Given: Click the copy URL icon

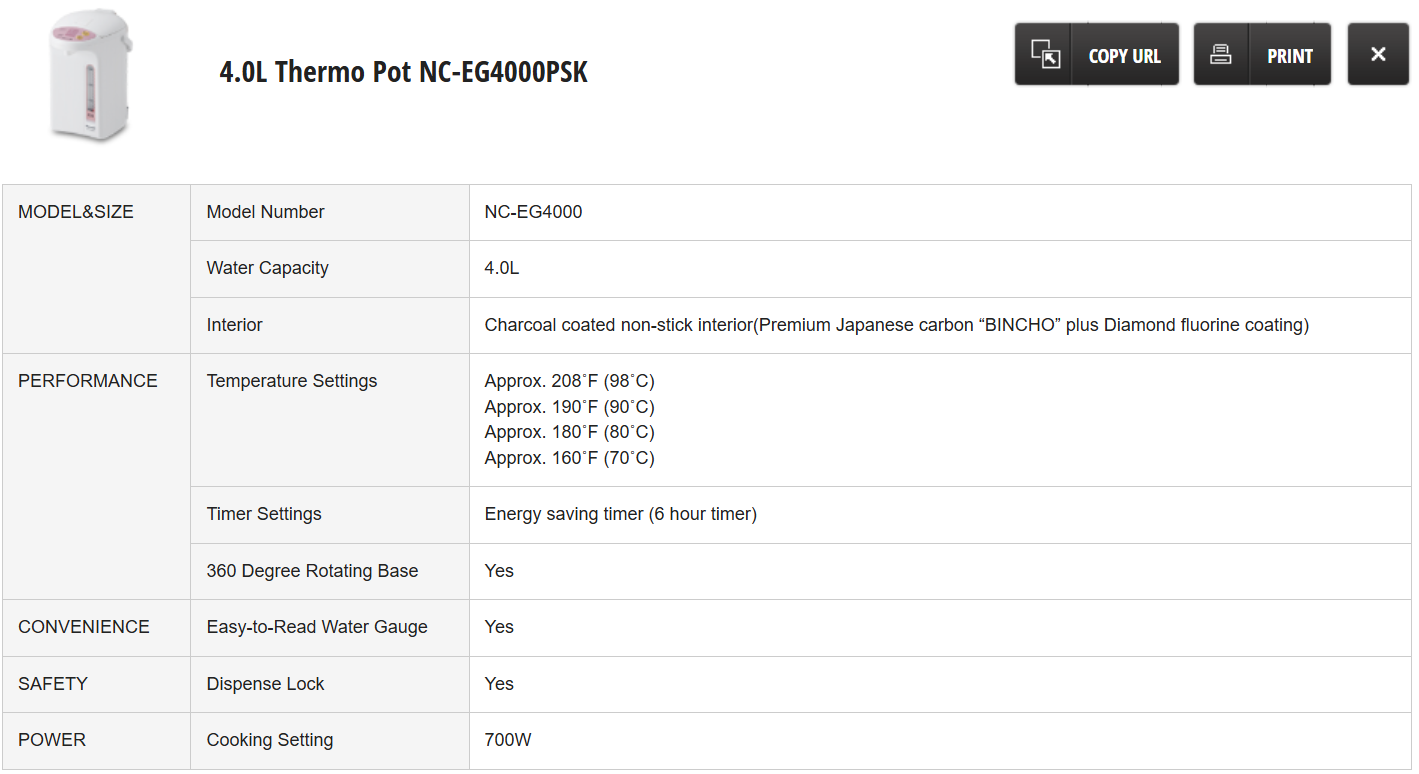Looking at the screenshot, I should click(x=1045, y=54).
